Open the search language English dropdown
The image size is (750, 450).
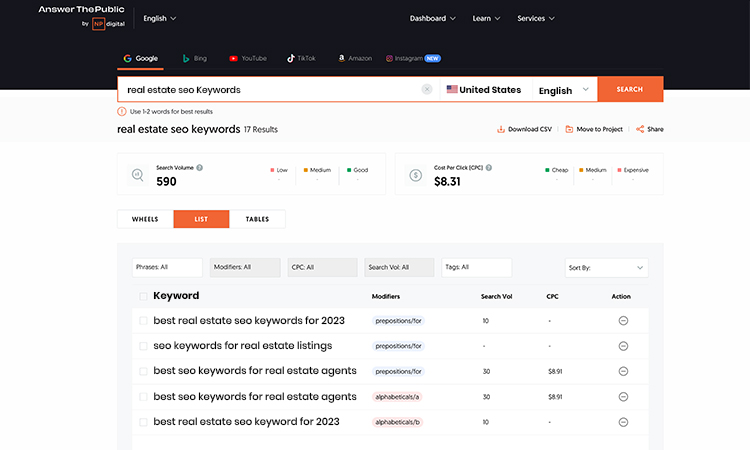point(564,90)
